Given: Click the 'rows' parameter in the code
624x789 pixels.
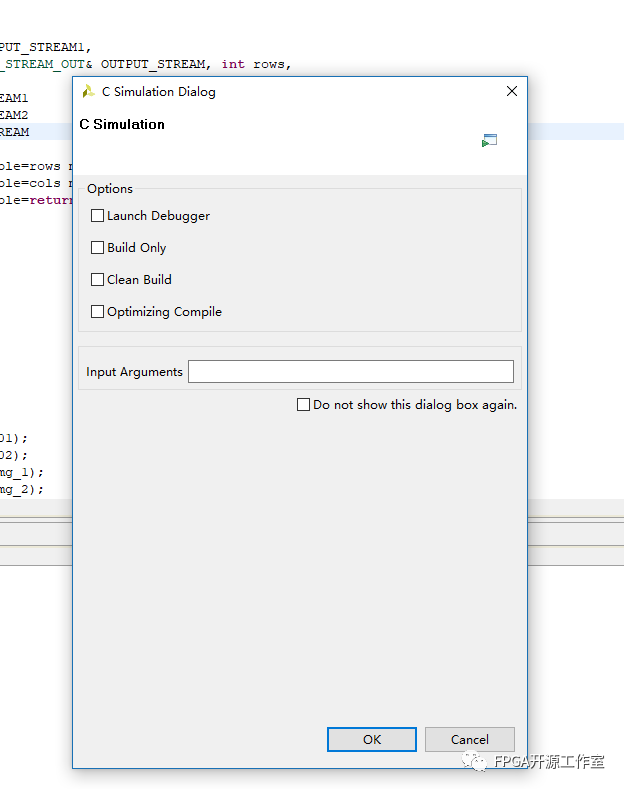Looking at the screenshot, I should (x=270, y=64).
